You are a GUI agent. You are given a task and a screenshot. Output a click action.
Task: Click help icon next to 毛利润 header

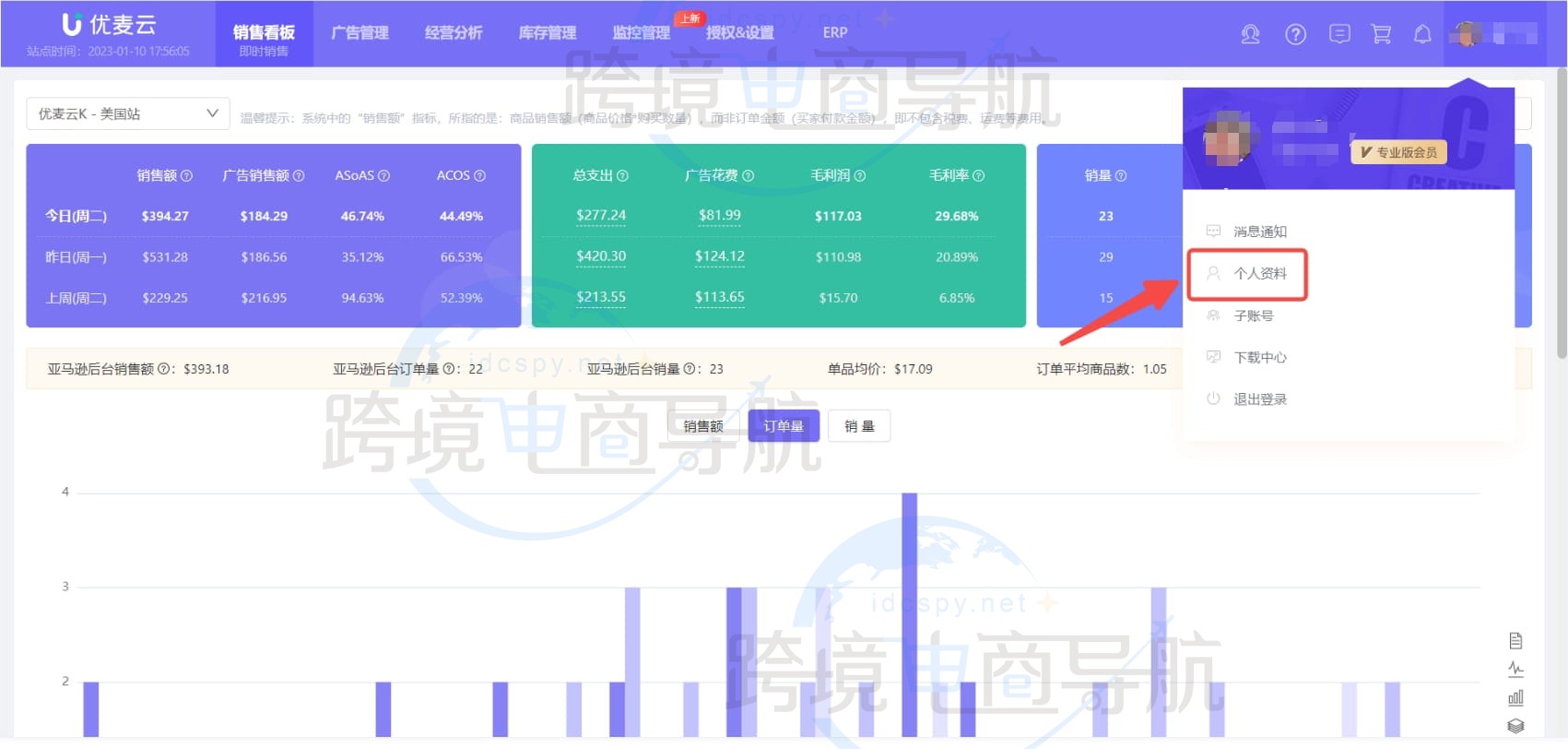pos(860,175)
